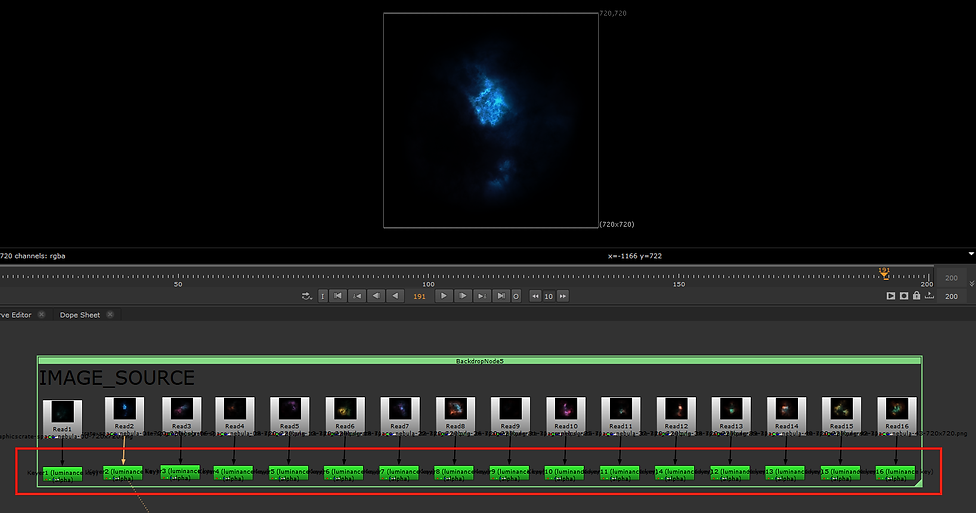Image resolution: width=976 pixels, height=513 pixels.
Task: Click the current frame field showing 191
Action: coord(420,296)
